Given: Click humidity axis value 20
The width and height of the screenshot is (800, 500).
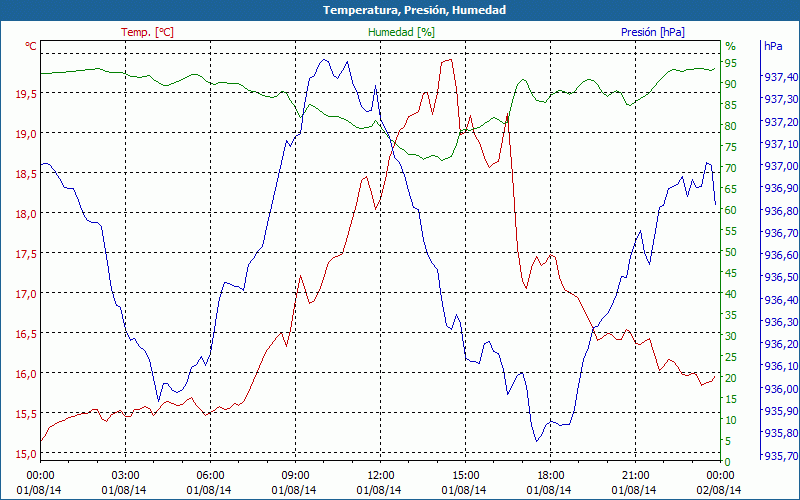Looking at the screenshot, I should coord(731,378).
